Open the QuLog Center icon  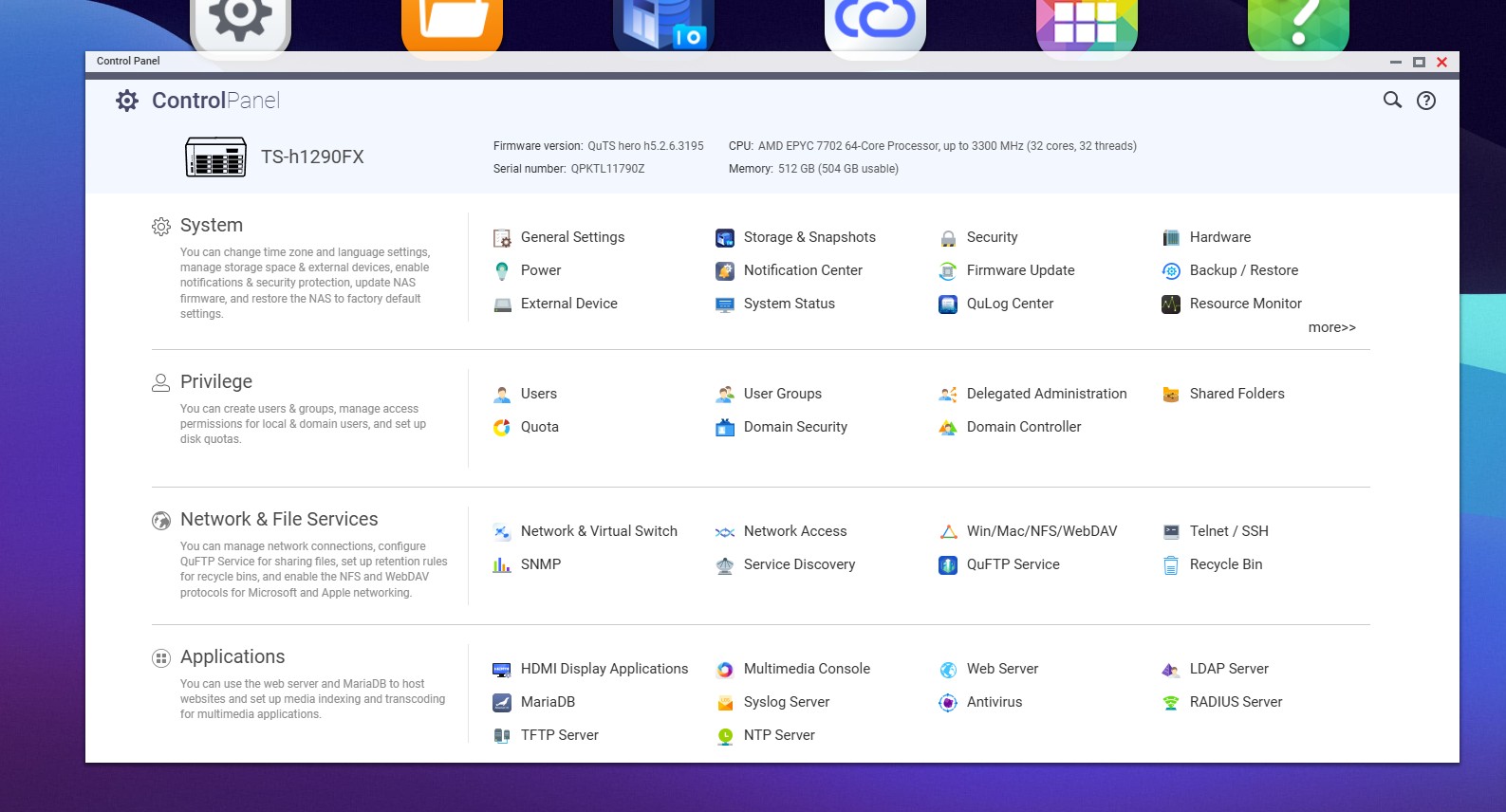click(948, 304)
